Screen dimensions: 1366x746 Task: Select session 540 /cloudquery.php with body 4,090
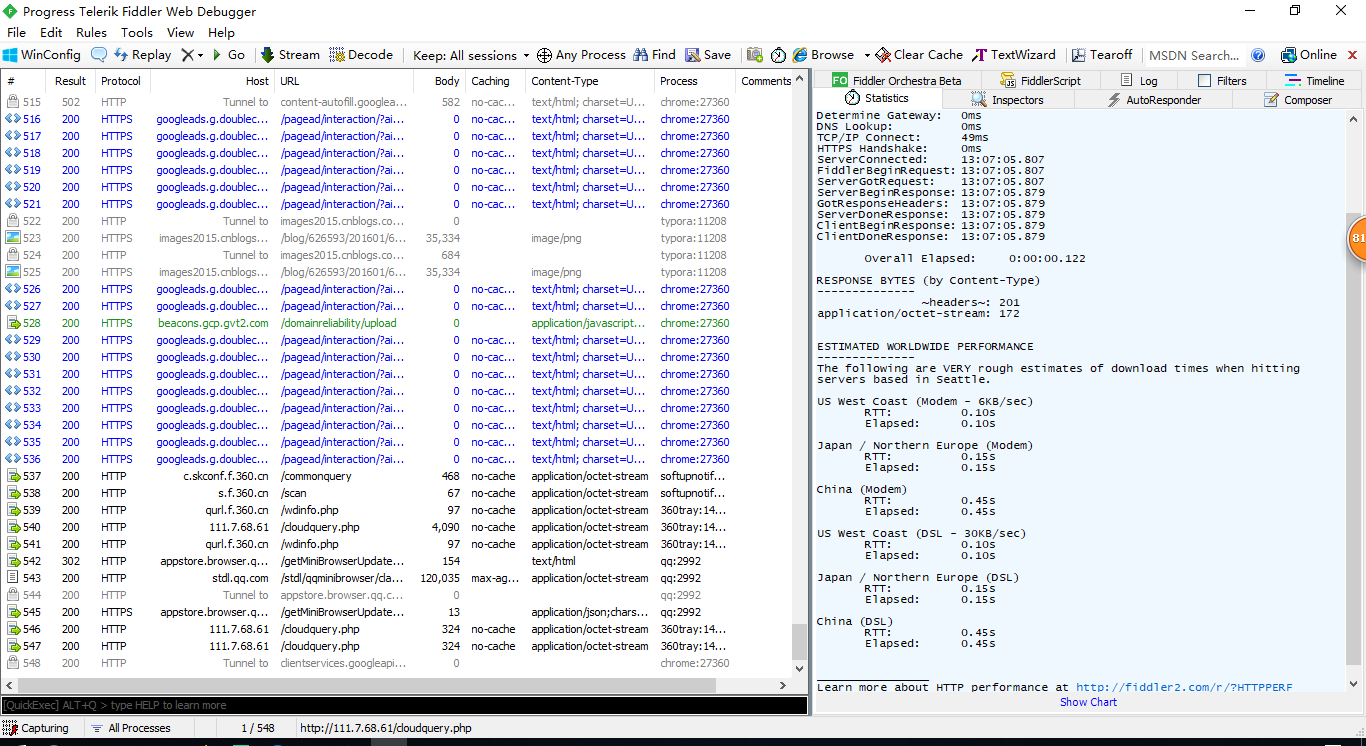pyautogui.click(x=398, y=527)
